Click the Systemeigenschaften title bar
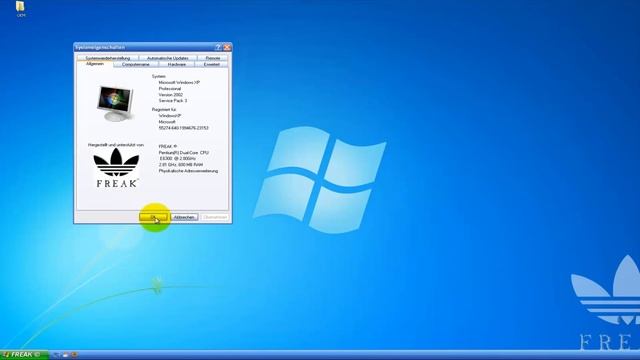This screenshot has height=360, width=640. [x=144, y=47]
